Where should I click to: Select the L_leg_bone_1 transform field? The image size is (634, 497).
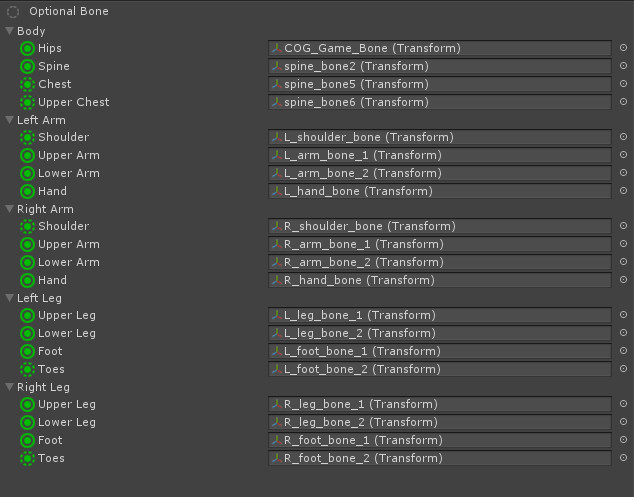440,315
